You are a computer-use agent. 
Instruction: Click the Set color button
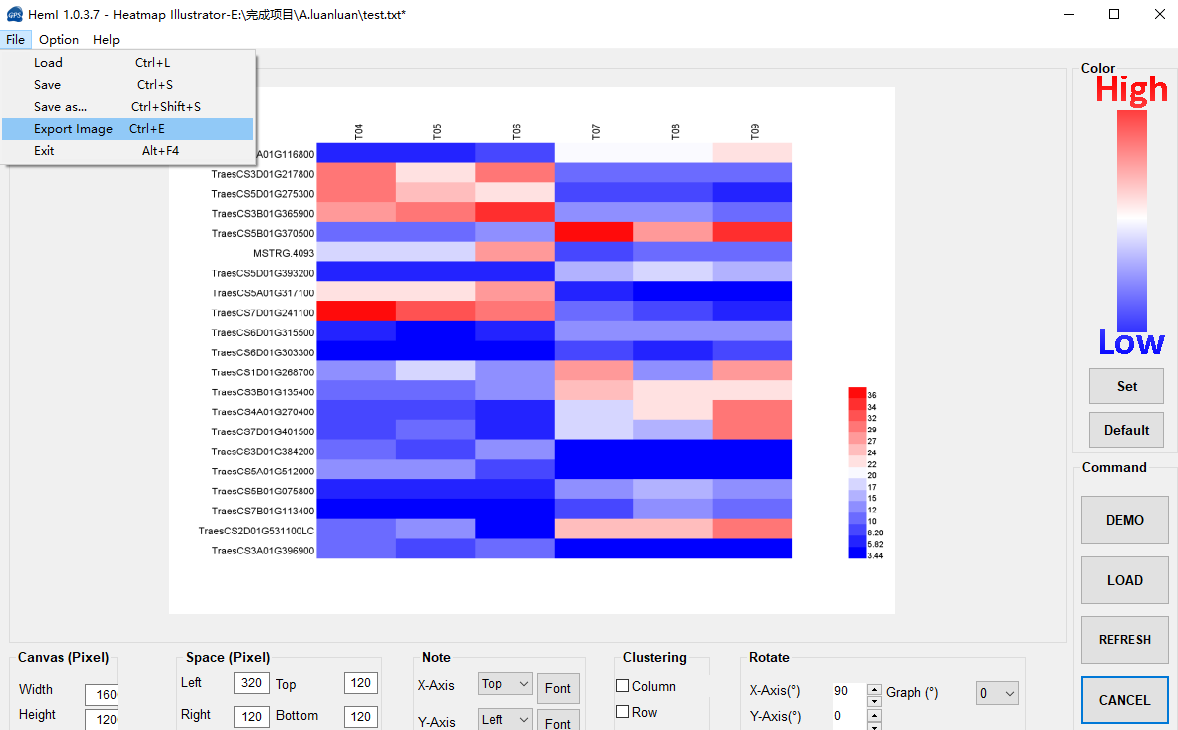(1126, 386)
